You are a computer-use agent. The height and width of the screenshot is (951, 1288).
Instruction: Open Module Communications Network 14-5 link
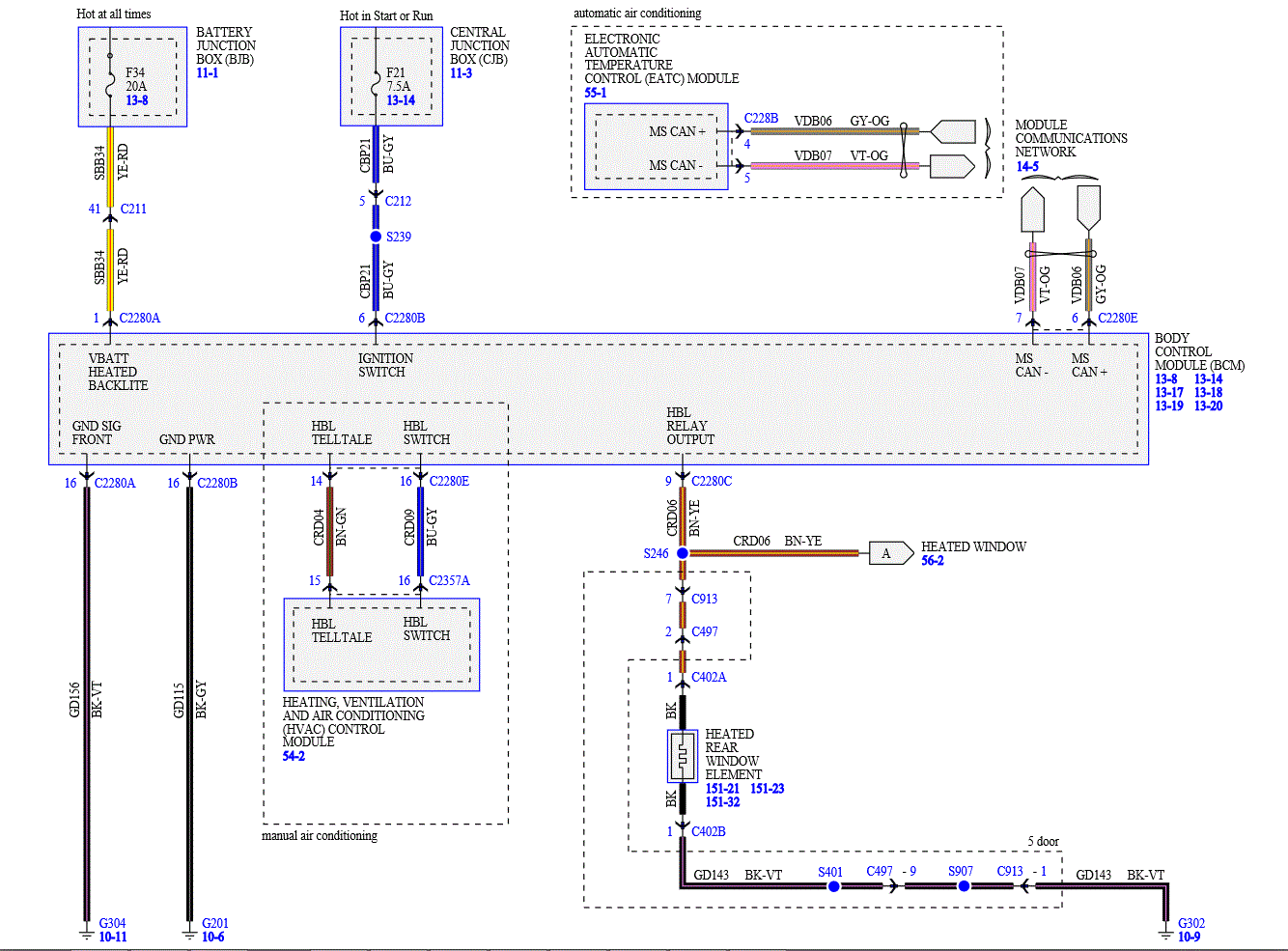pyautogui.click(x=1027, y=166)
